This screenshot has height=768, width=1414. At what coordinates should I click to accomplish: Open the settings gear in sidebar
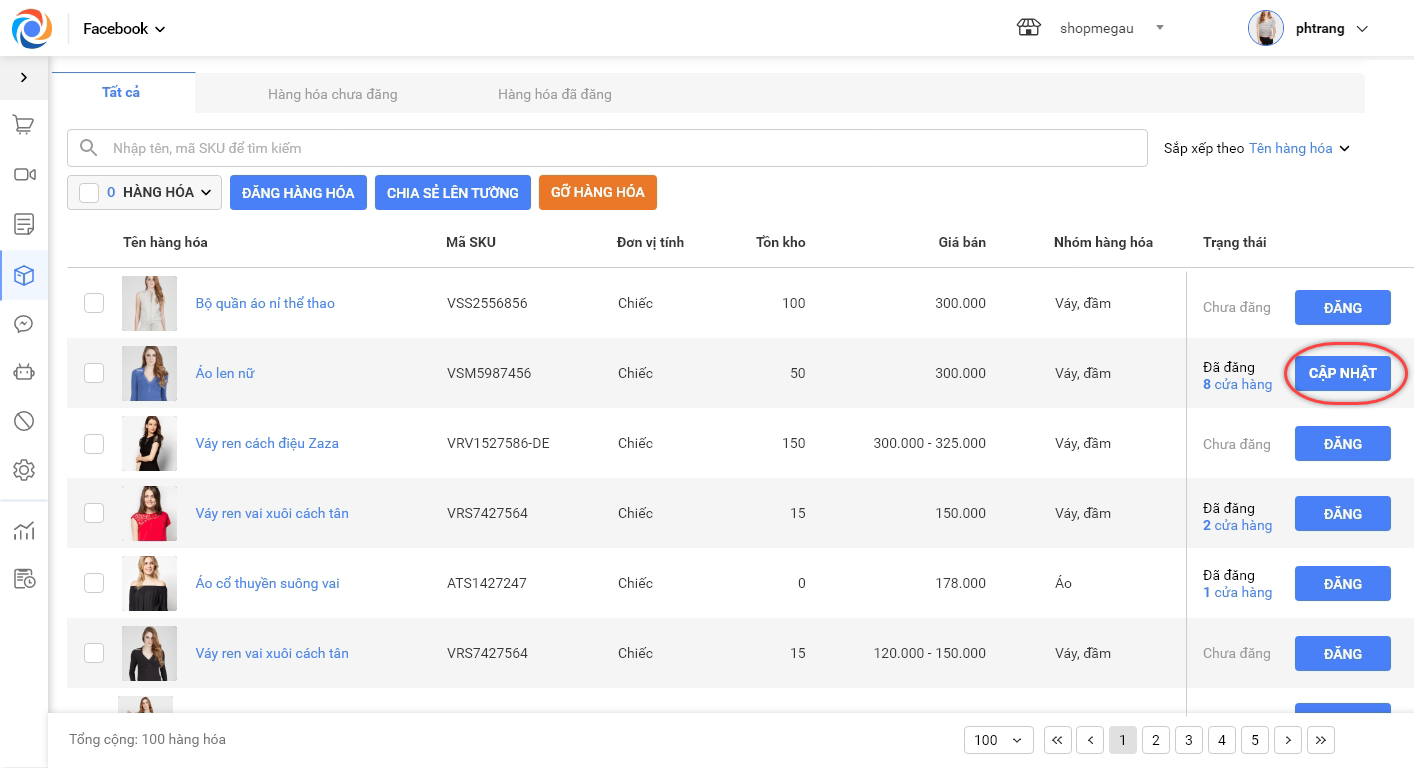[24, 470]
